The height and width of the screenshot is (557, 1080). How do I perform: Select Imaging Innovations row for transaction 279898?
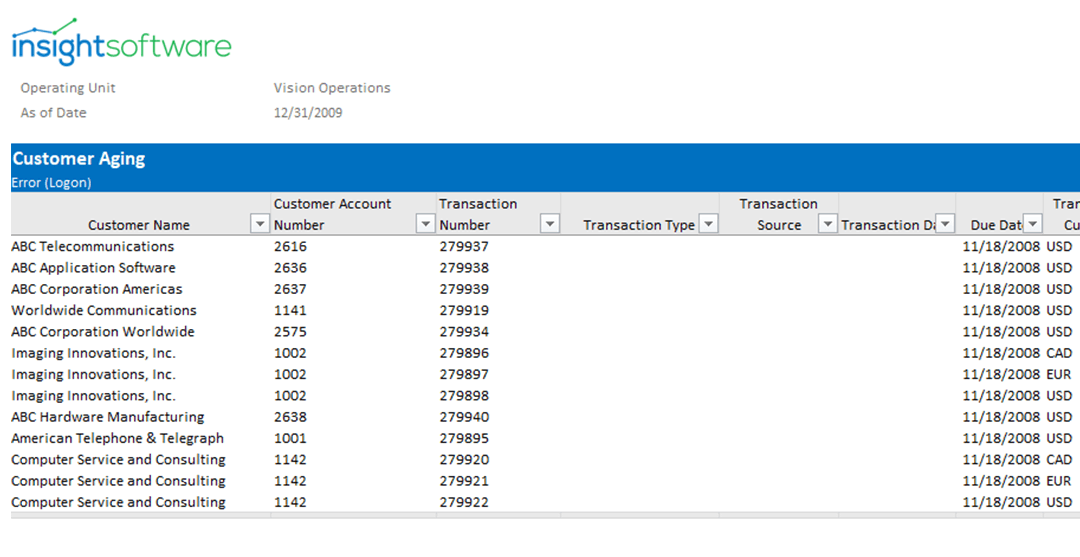(x=93, y=396)
